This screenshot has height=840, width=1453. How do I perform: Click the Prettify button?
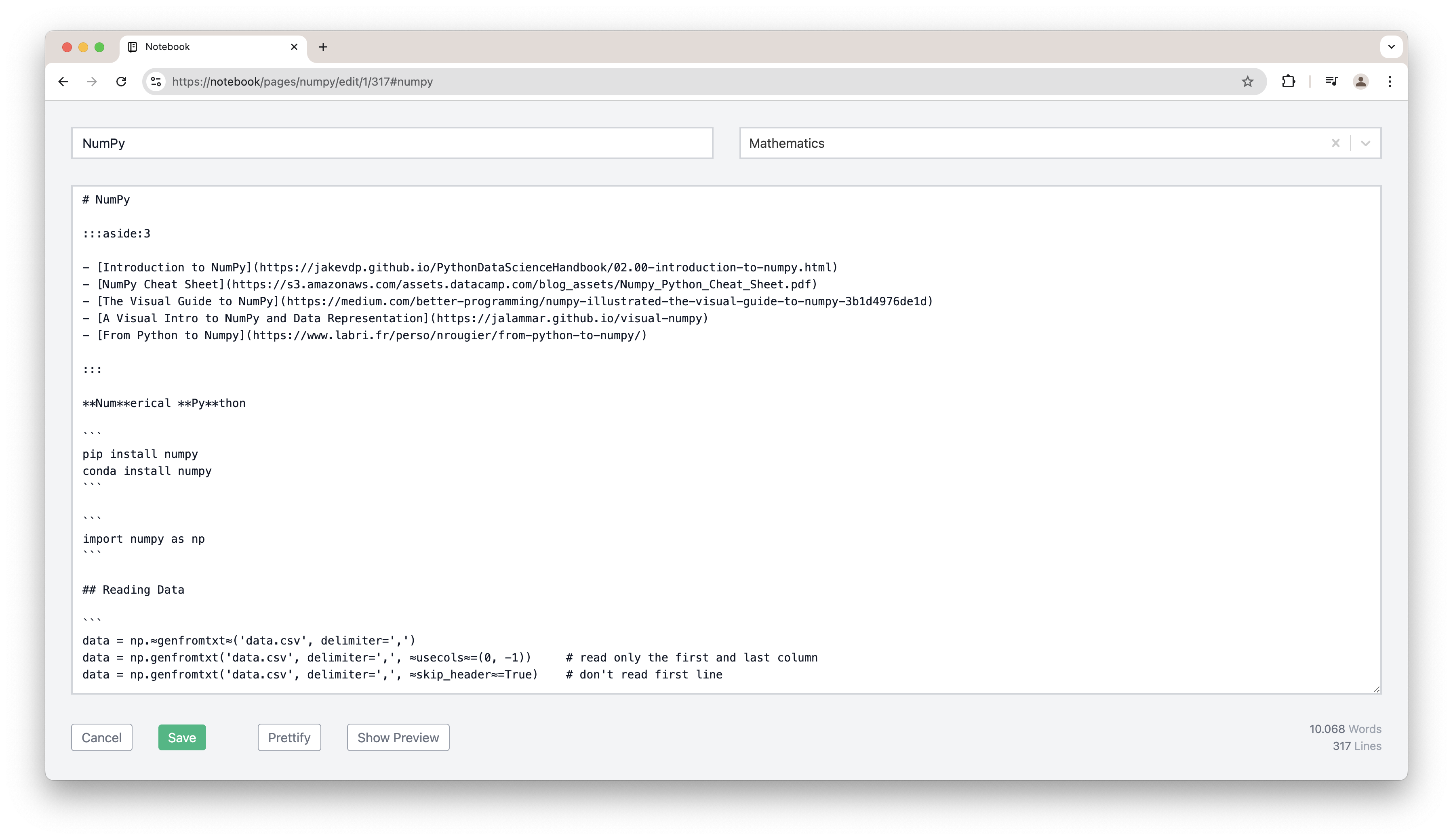point(289,737)
